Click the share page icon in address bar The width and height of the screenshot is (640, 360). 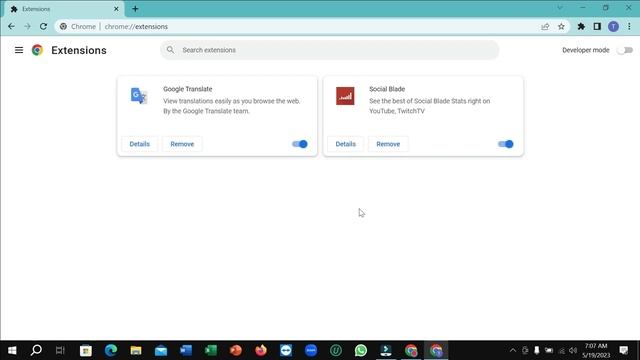545,27
